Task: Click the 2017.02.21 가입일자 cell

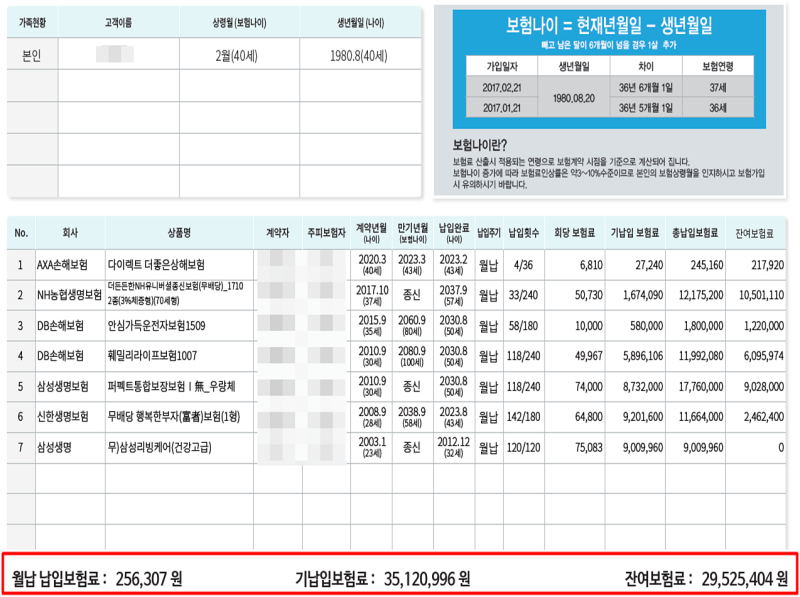Action: pyautogui.click(x=502, y=88)
